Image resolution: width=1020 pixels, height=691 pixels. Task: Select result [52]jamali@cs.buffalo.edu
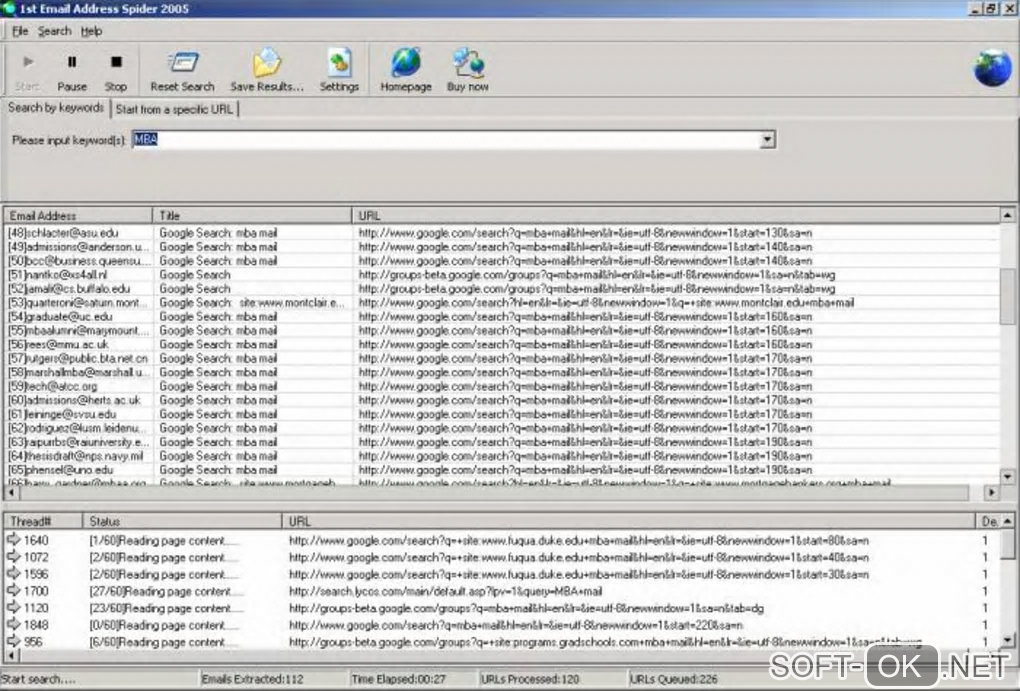pyautogui.click(x=69, y=289)
